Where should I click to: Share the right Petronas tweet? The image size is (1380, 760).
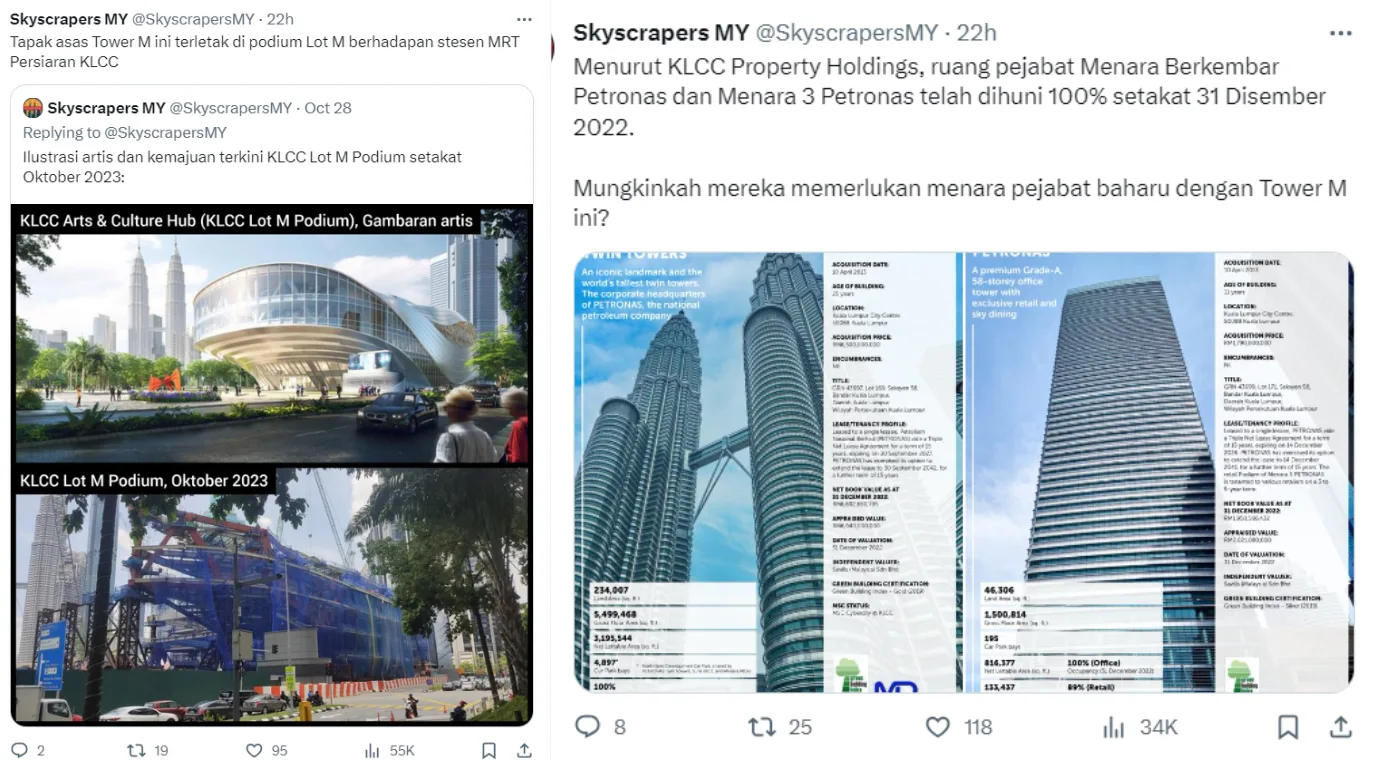[x=1340, y=727]
